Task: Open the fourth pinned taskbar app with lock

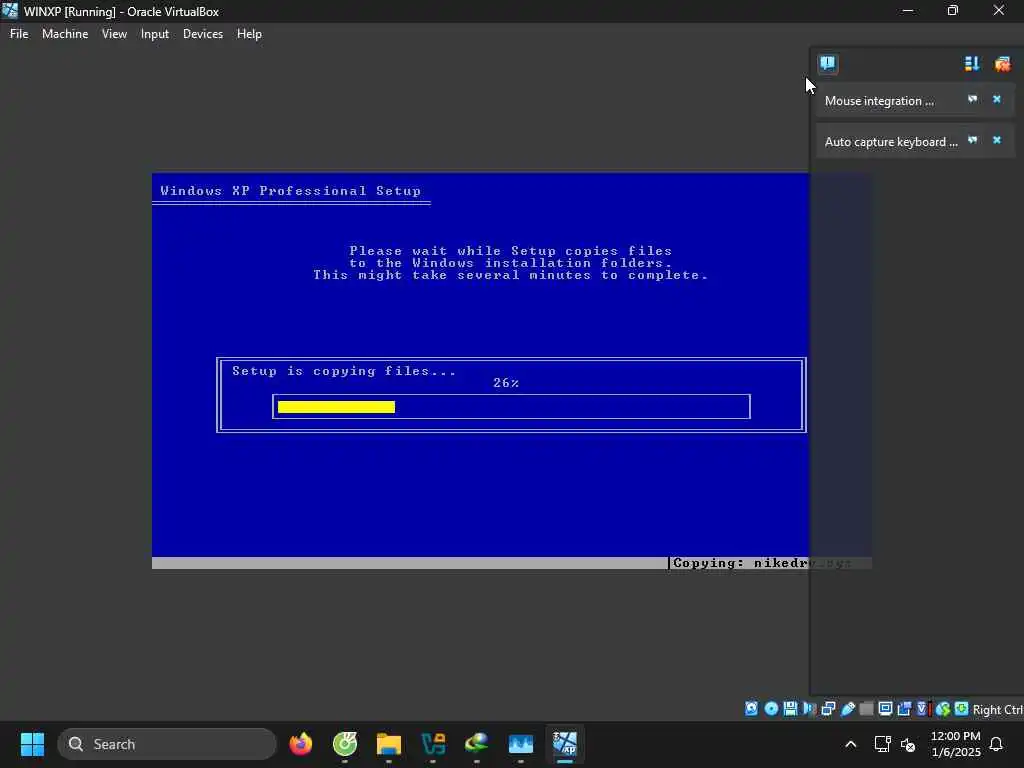Action: (432, 744)
